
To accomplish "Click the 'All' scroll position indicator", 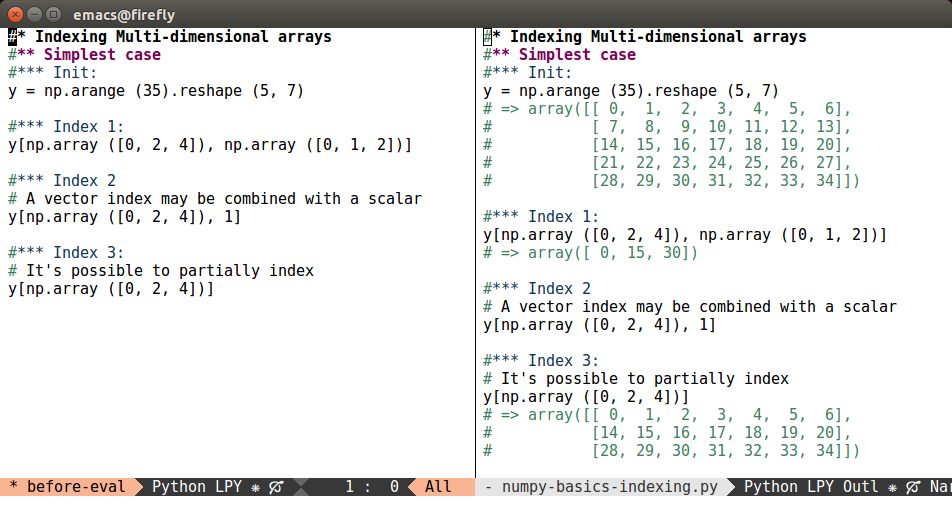I will pyautogui.click(x=438, y=487).
